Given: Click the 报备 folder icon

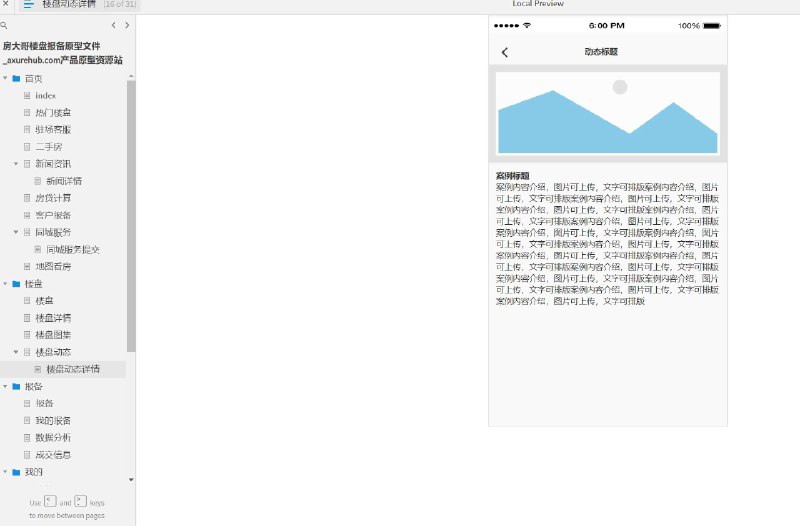Looking at the screenshot, I should (x=16, y=386).
